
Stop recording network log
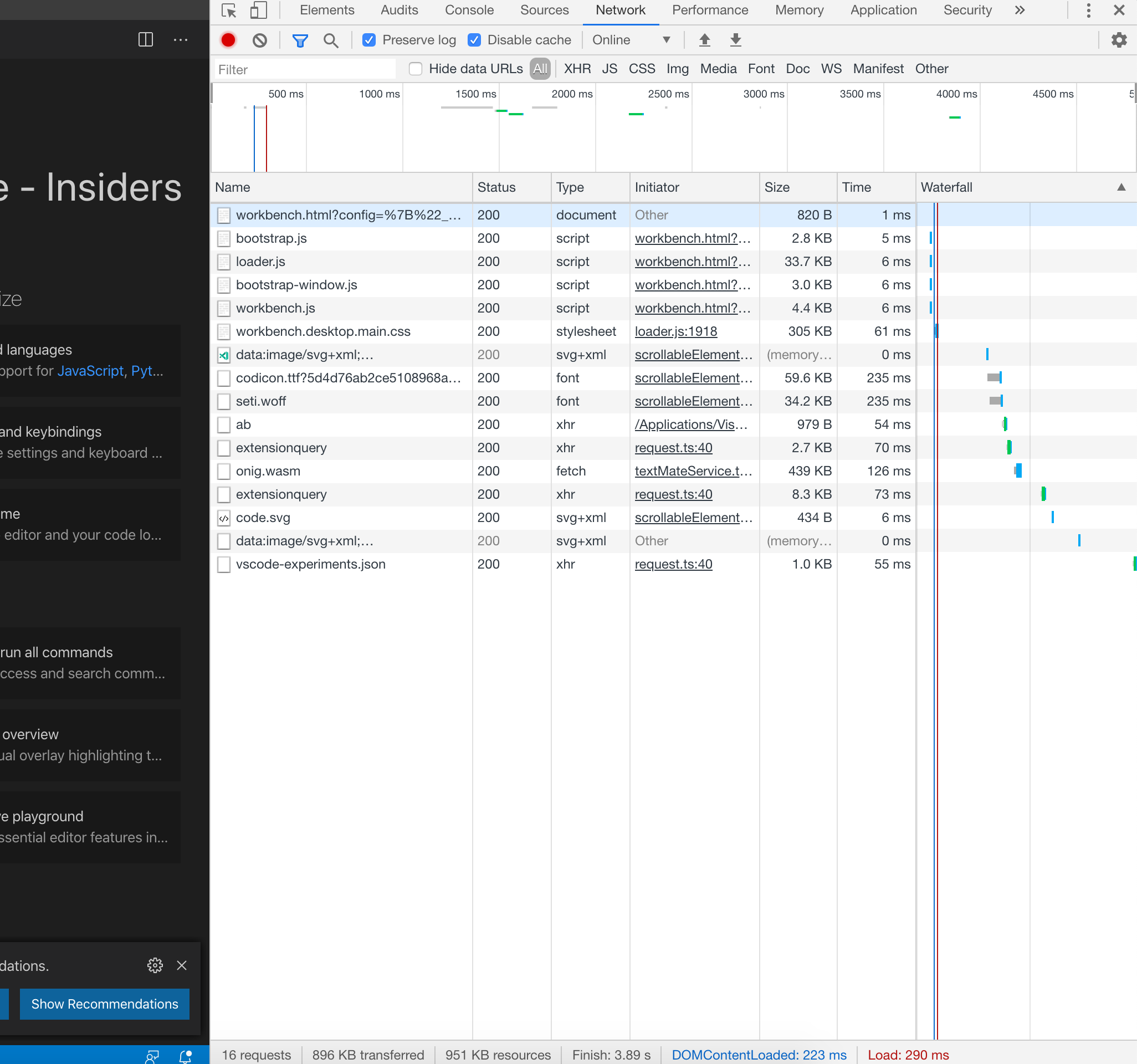(x=228, y=40)
